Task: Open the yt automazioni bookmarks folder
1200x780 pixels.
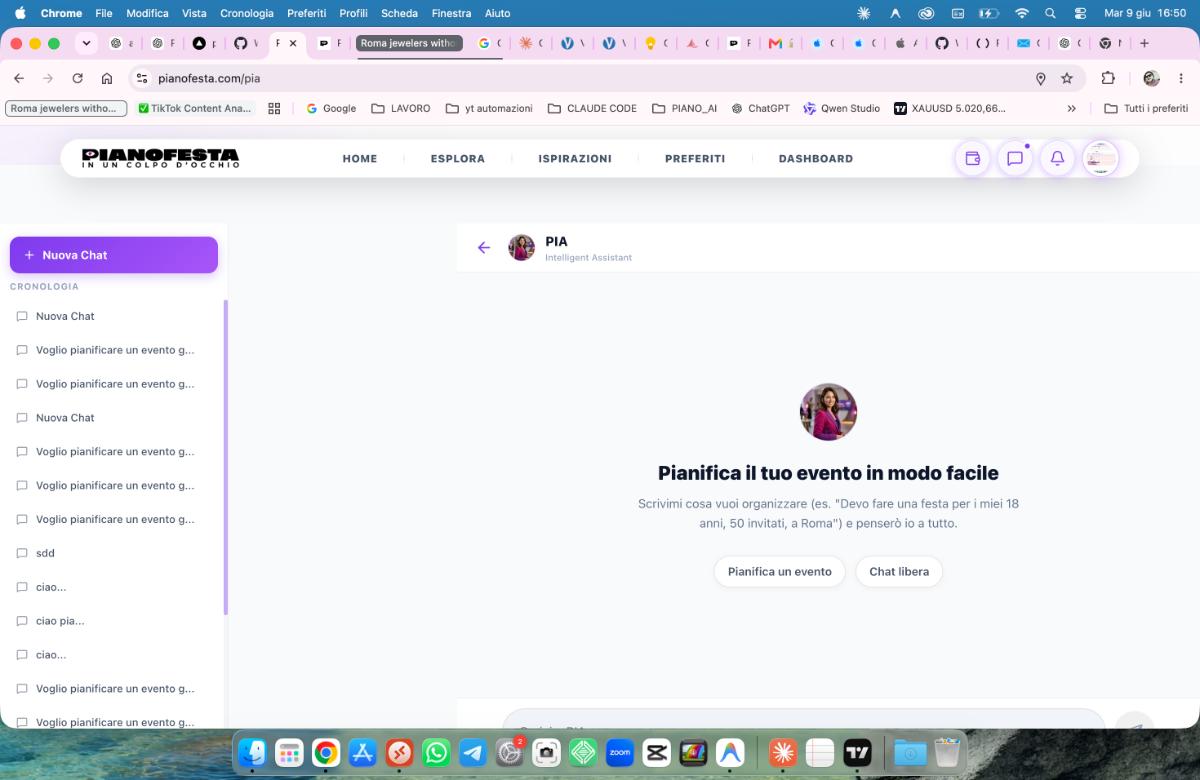Action: coord(488,108)
